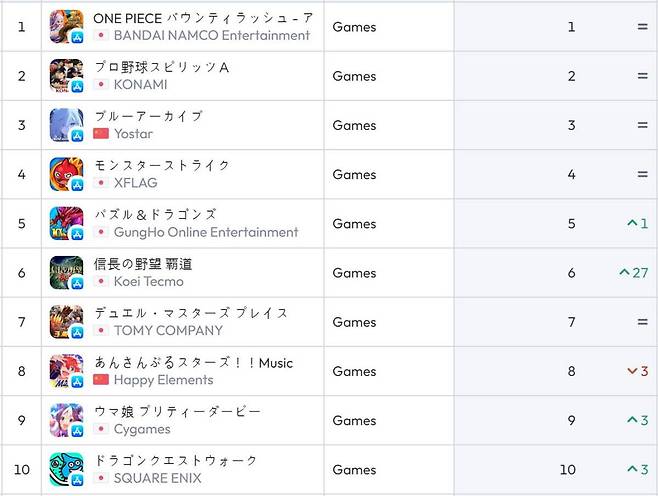Click the ドラゴンクエストウォーク title text

click(175, 460)
